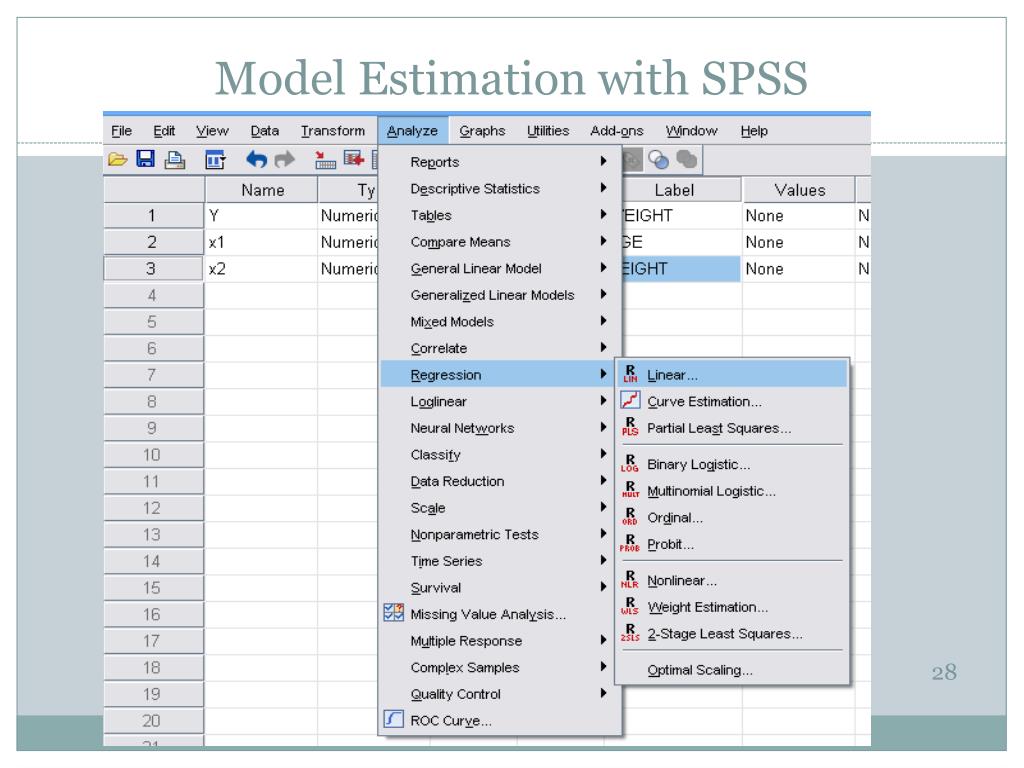Click the Nonlinear NLR icon
This screenshot has height=768, width=1024.
tap(630, 580)
